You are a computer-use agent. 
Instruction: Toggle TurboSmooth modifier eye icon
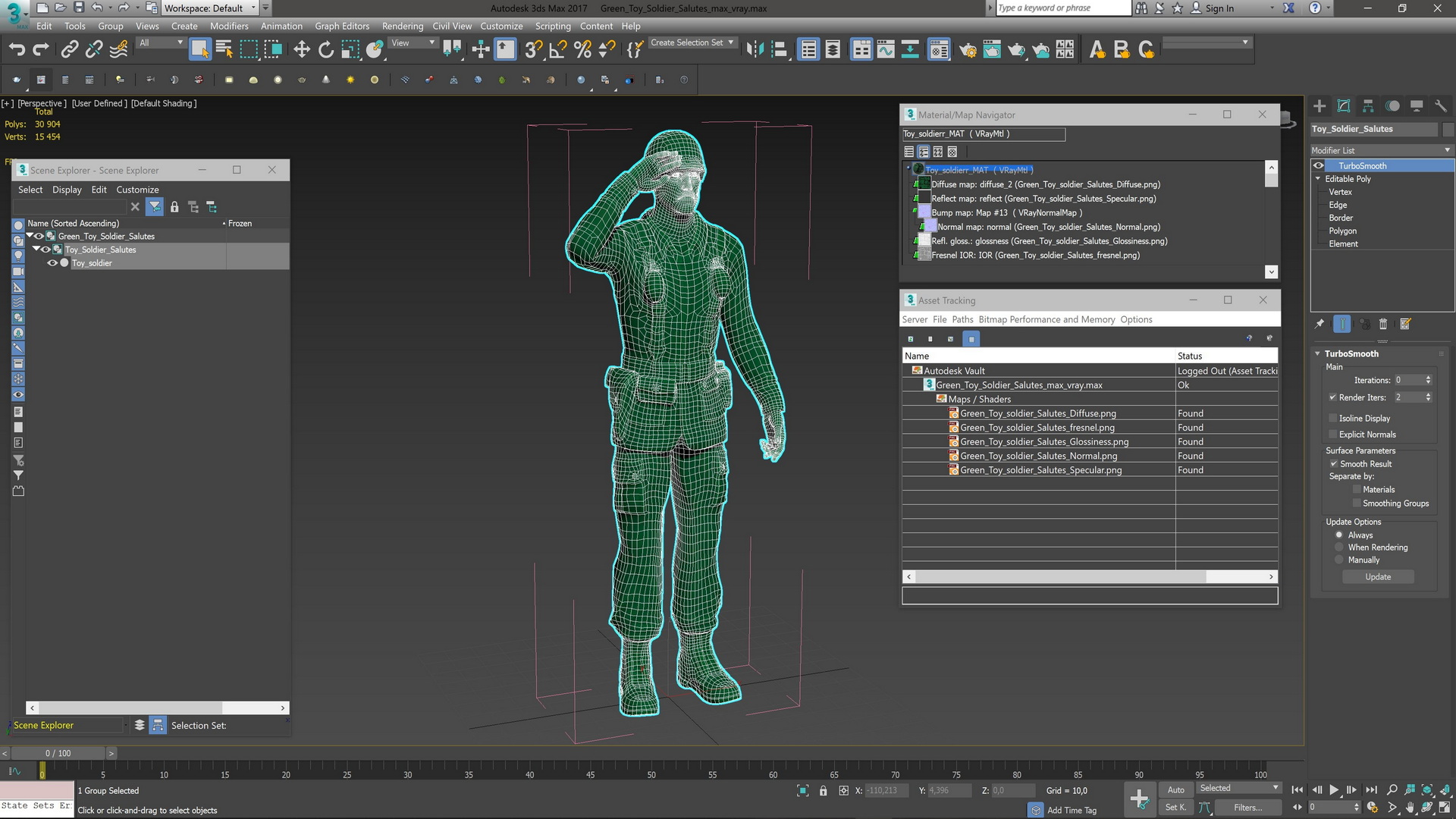[x=1319, y=166]
